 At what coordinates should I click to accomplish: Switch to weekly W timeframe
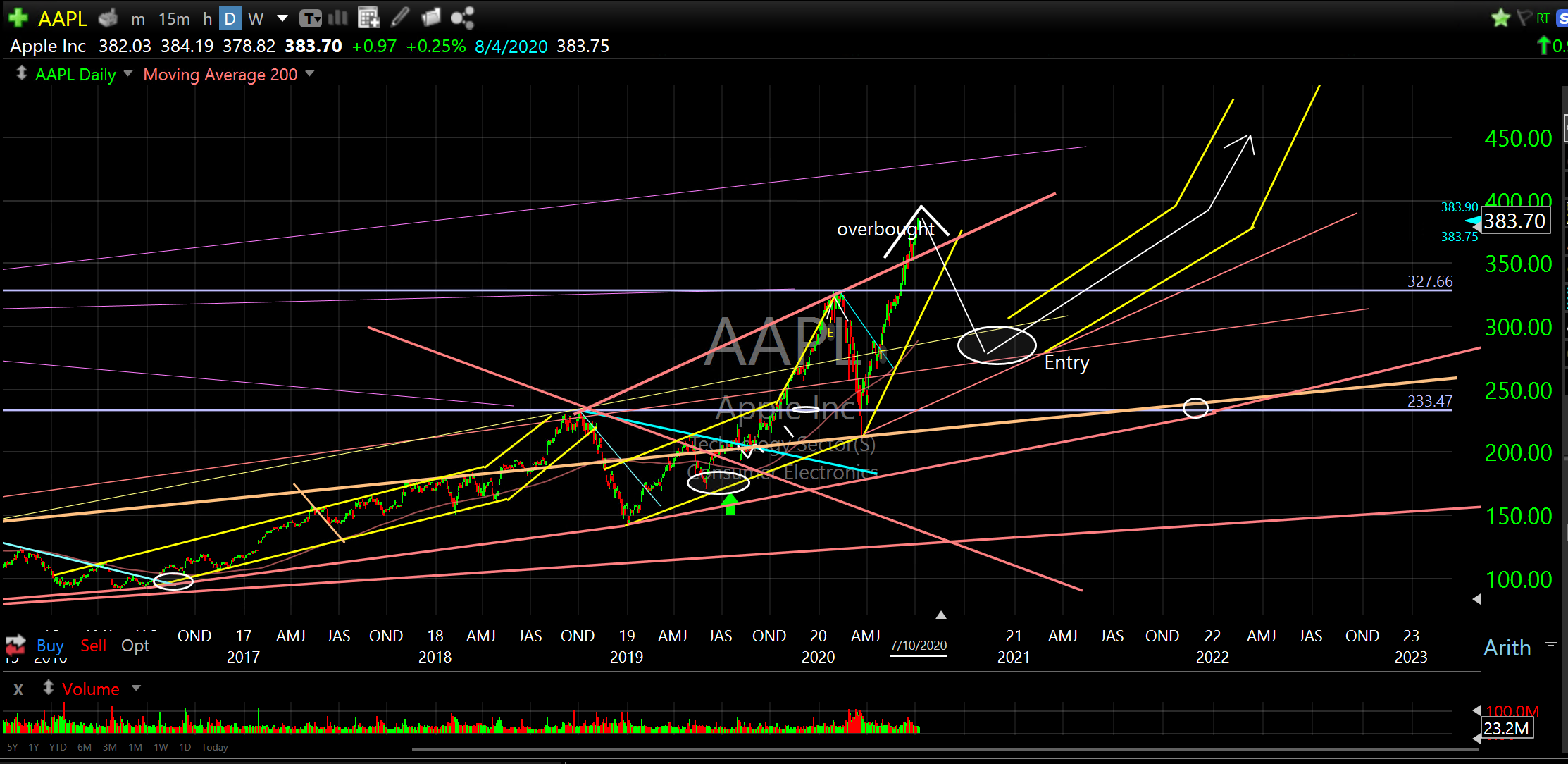[256, 18]
